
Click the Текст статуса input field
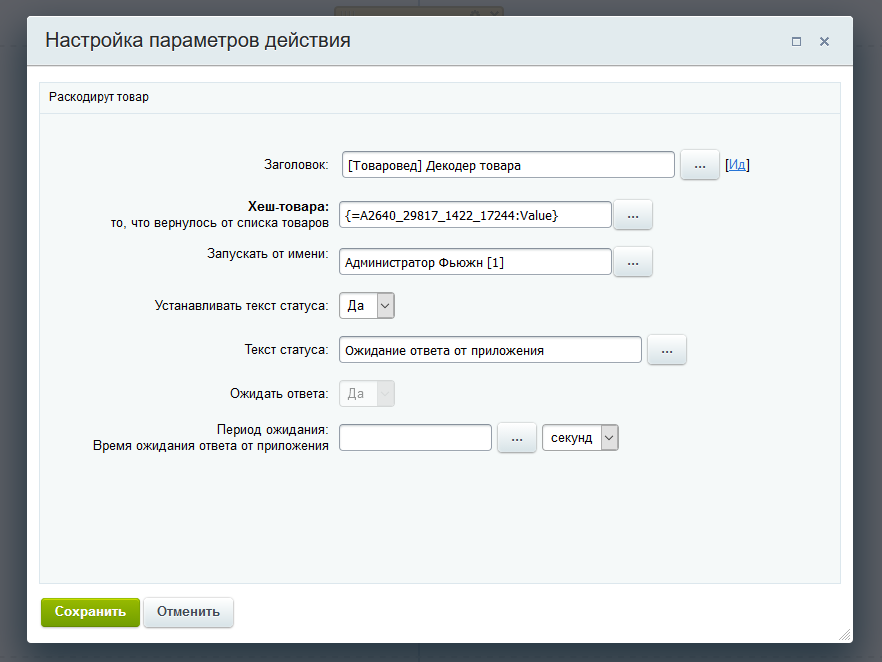point(490,350)
